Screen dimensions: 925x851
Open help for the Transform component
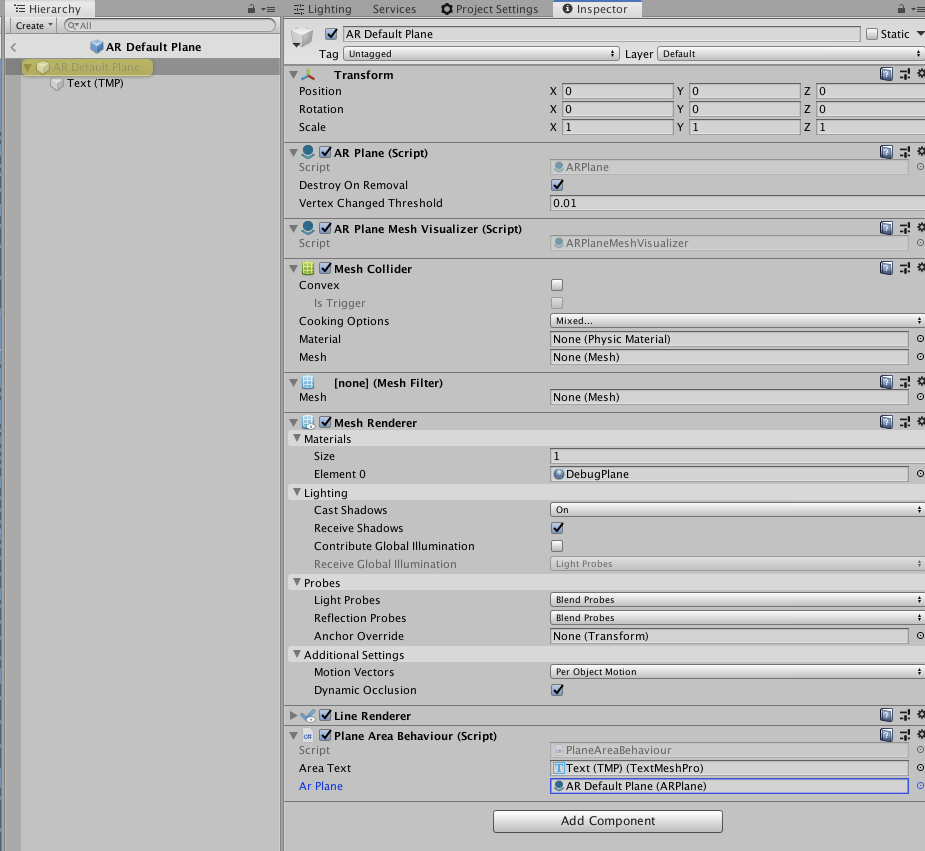886,74
